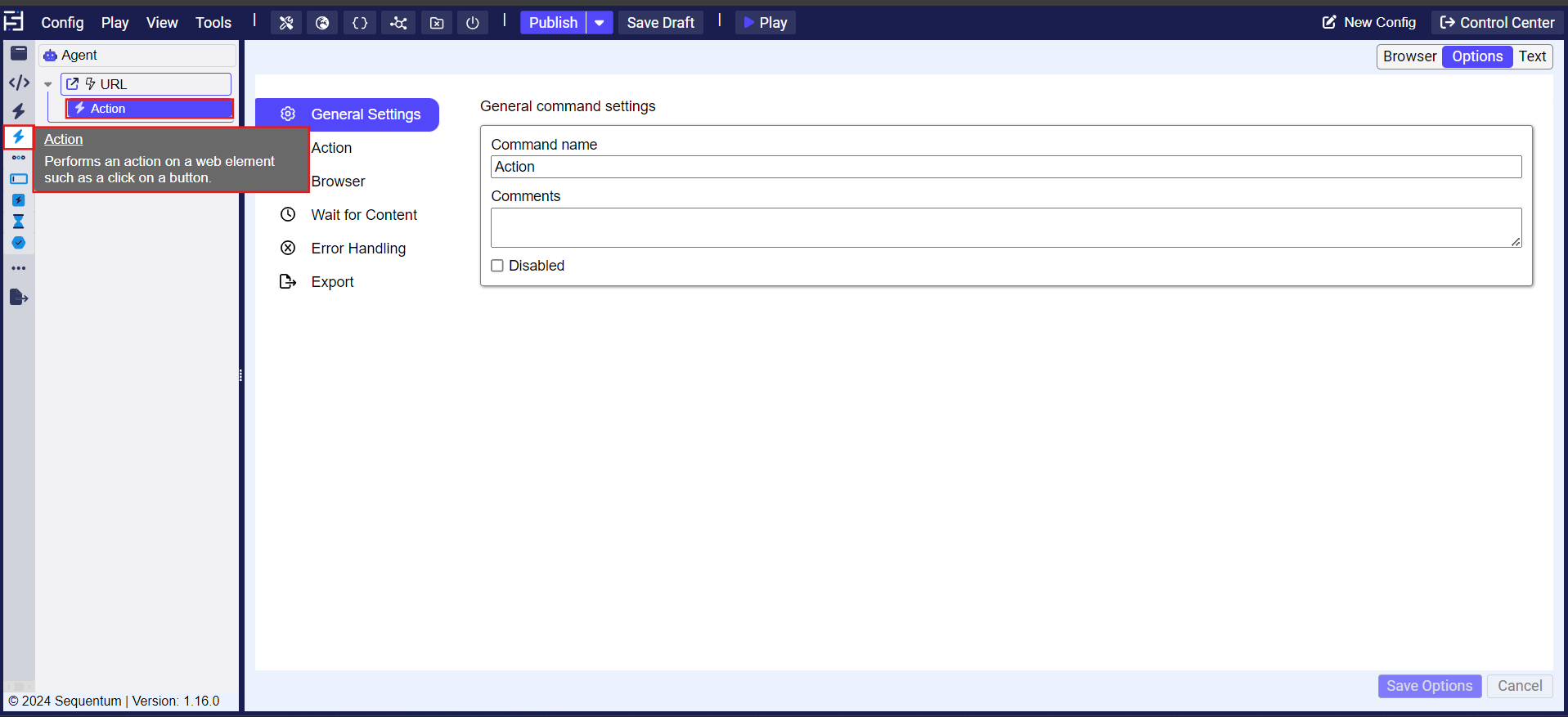Image resolution: width=1568 pixels, height=717 pixels.
Task: Open the Play menu
Action: tap(115, 23)
